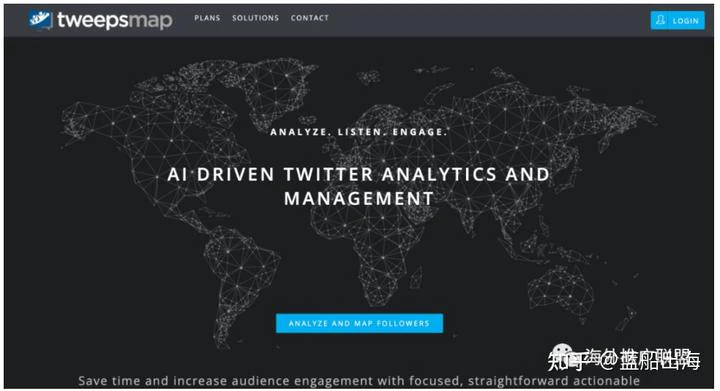Click the ANALYZE. LISTEN. ENGAGE. tagline
The width and height of the screenshot is (720, 391).
tap(359, 132)
